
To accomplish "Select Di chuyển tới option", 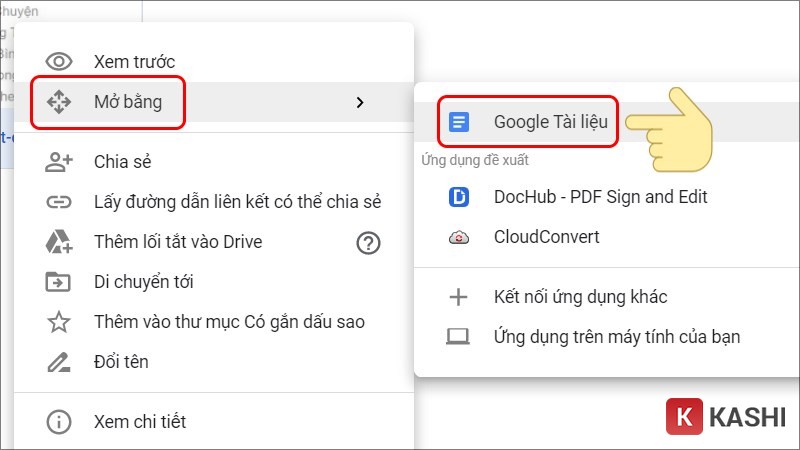I will (214, 282).
